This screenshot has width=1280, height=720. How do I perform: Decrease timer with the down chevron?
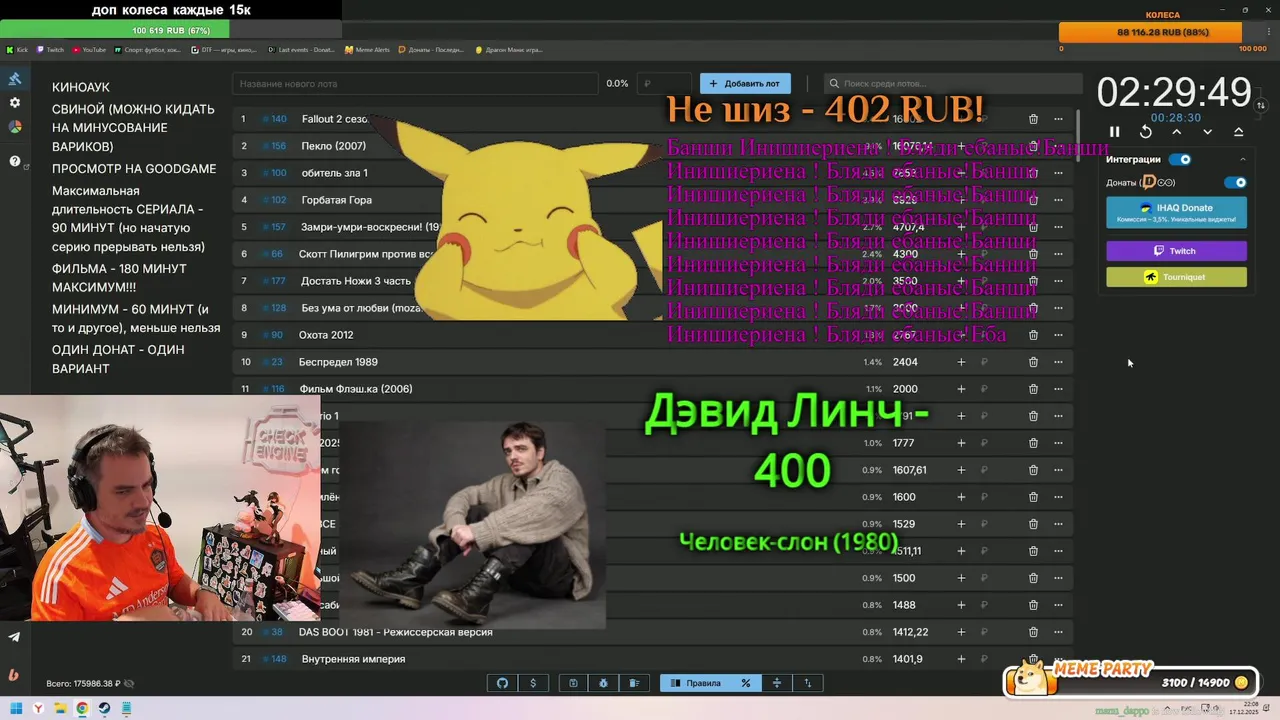click(x=1208, y=132)
